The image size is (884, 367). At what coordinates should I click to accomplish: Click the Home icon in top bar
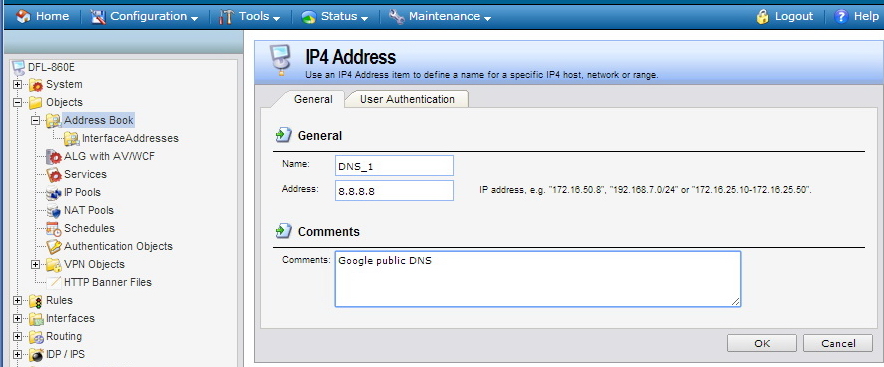[24, 16]
